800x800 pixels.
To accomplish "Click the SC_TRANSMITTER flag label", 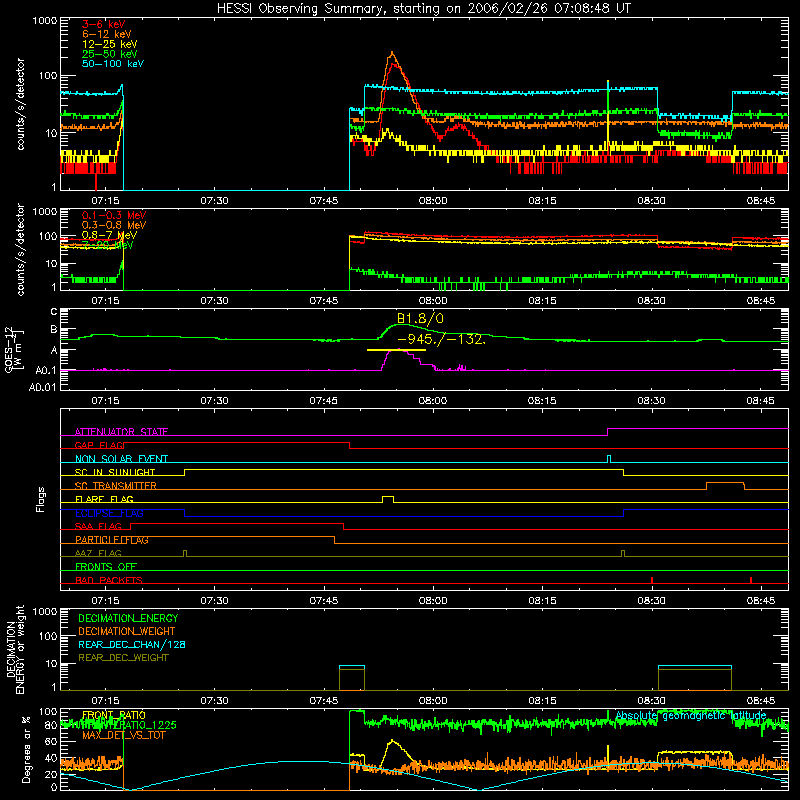I will pos(115,485).
